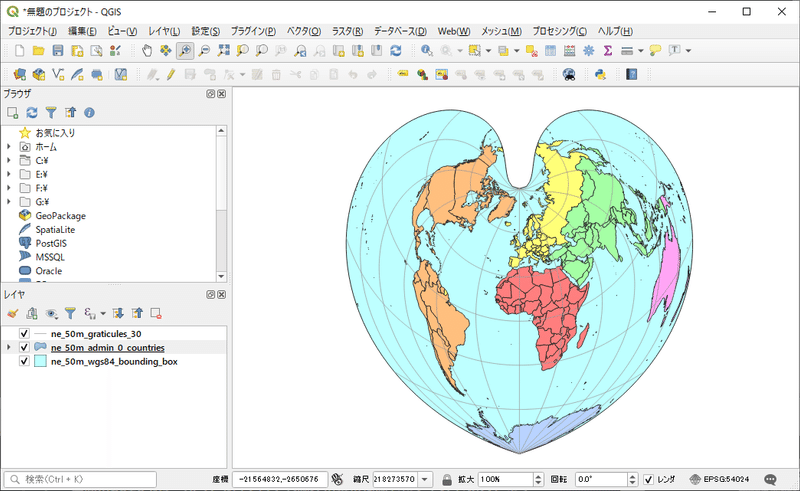This screenshot has height=491, width=800.
Task: Click the cyan color swatch of ne_50m_wgs84_bounding_box
Action: click(40, 361)
